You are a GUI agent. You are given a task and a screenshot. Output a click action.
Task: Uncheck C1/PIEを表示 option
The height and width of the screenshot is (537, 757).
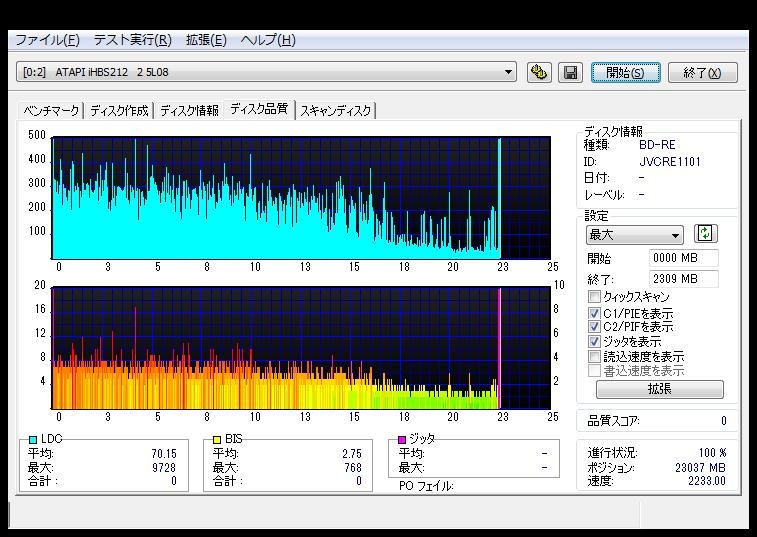point(595,313)
